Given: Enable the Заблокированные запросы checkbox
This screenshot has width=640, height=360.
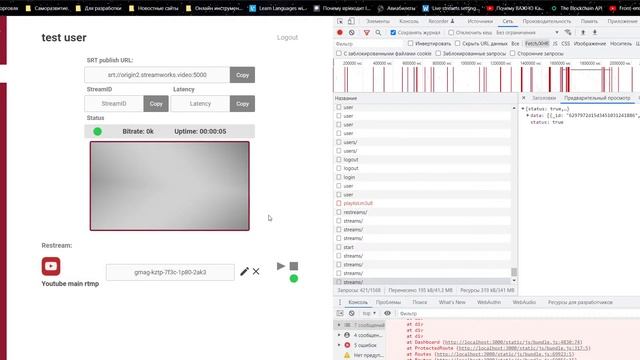Looking at the screenshot, I should tap(438, 53).
